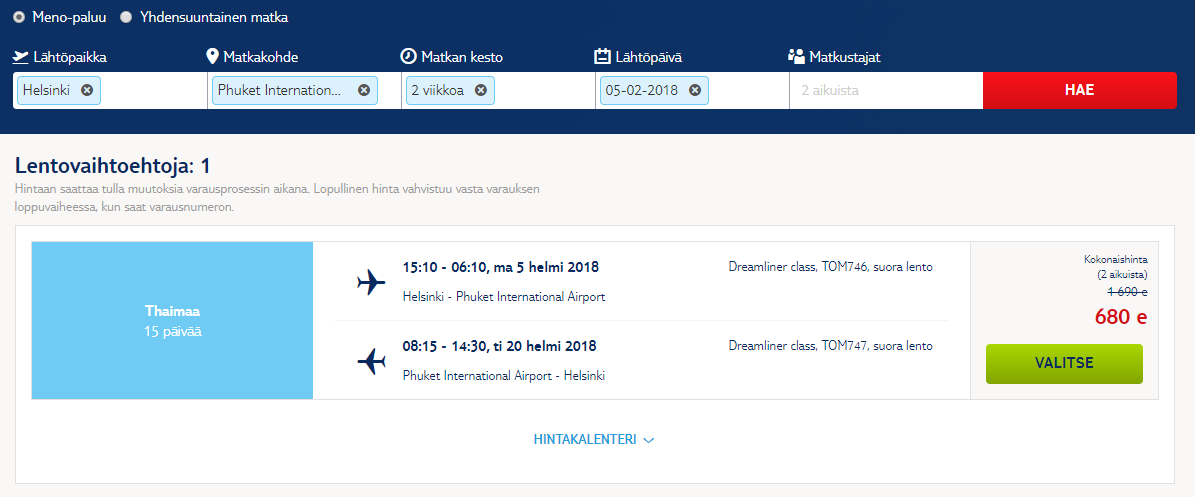1195x497 pixels.
Task: Select the Yhdensuuntainen matka one-way option
Action: click(x=126, y=17)
